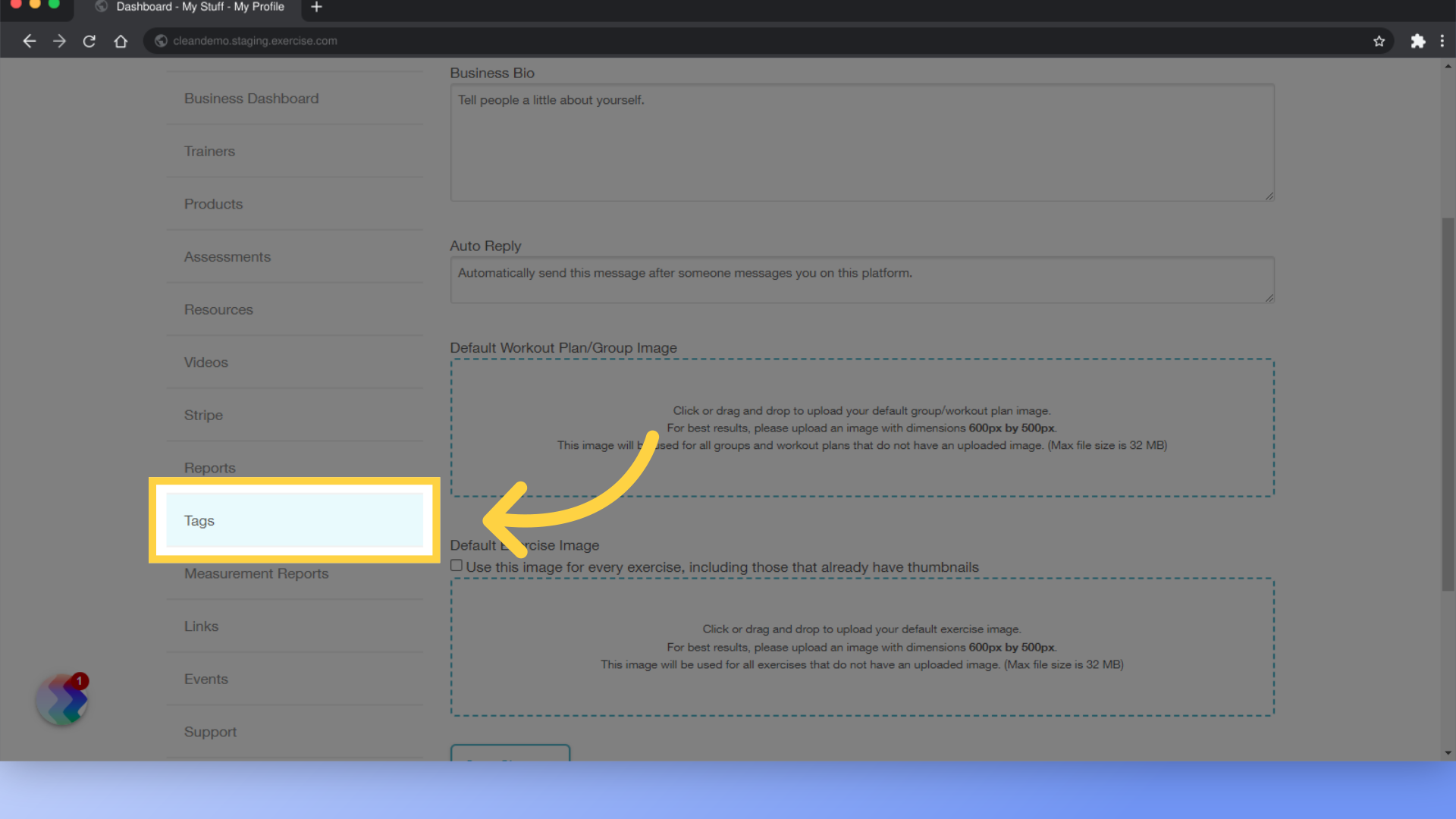This screenshot has width=1456, height=819.
Task: Open Videos in the sidebar
Action: click(295, 362)
